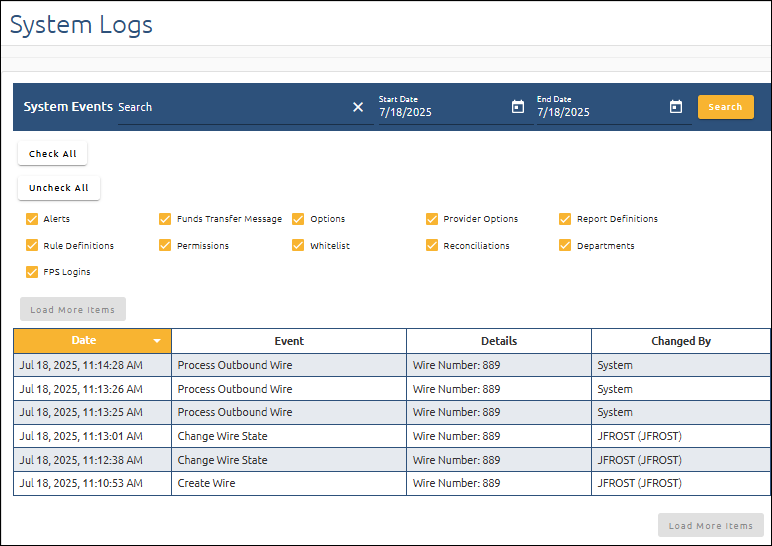Screen dimensions: 772x546
Task: Toggle the Date column sort arrow
Action: 157,341
